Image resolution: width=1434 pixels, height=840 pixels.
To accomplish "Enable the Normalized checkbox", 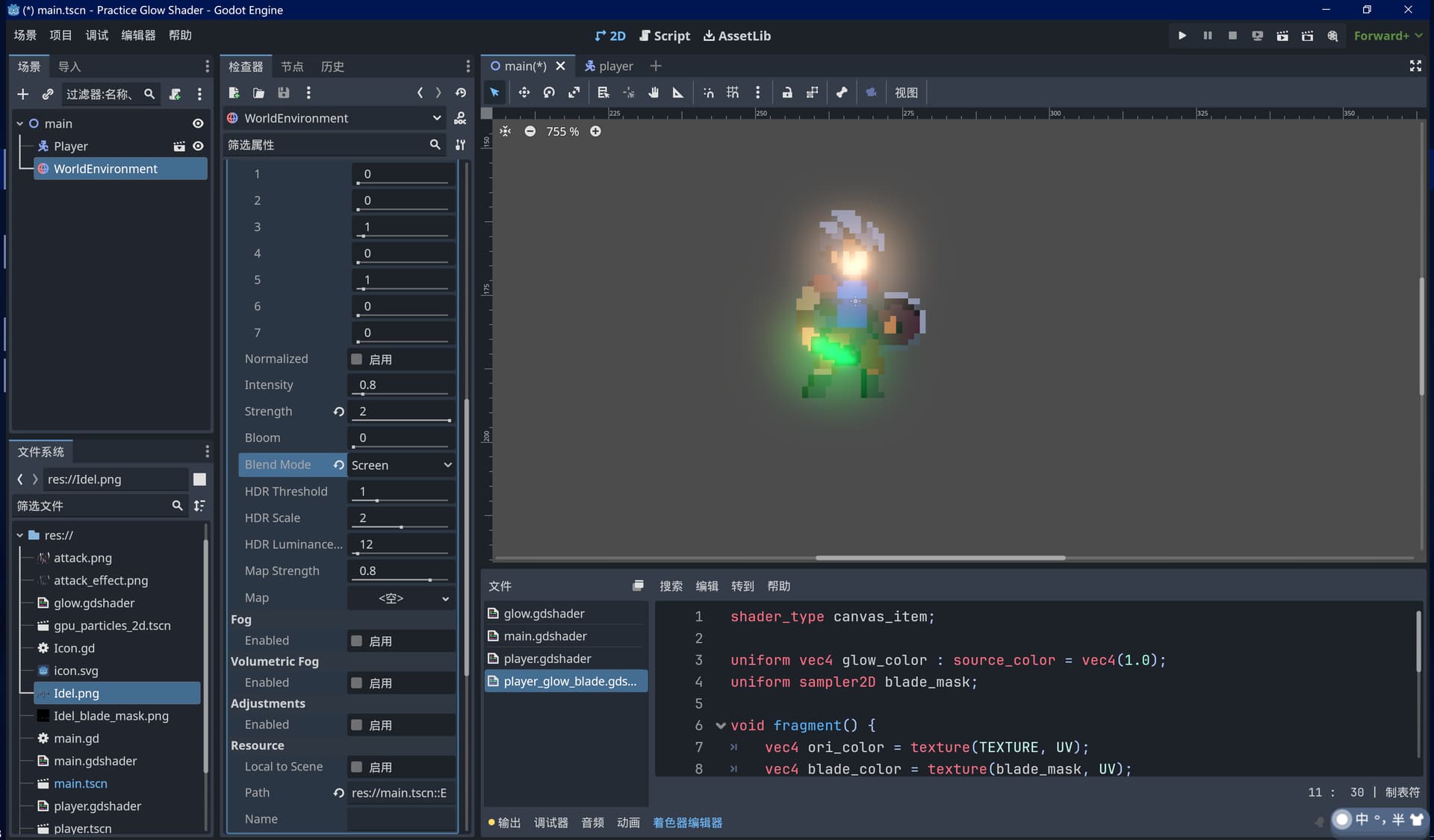I will tap(356, 359).
